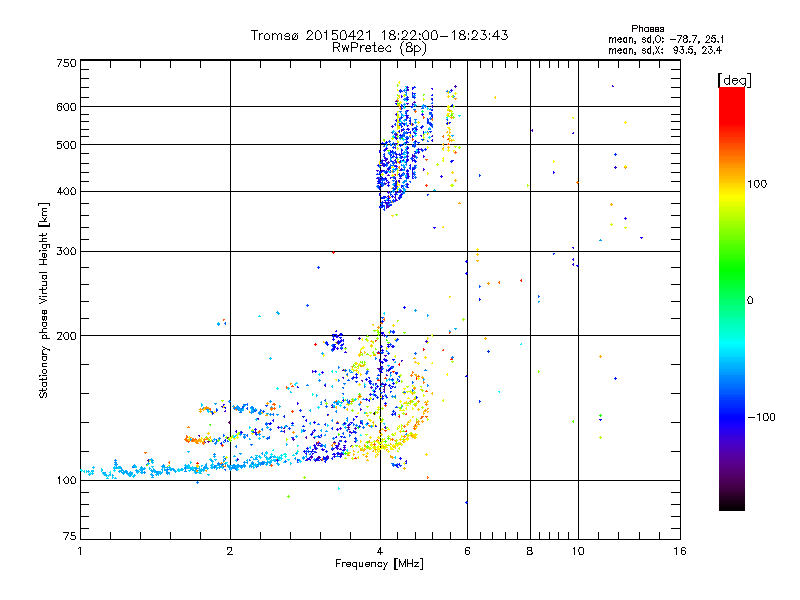Click the 'RwPretec (8p)' subtitle

(x=379, y=48)
